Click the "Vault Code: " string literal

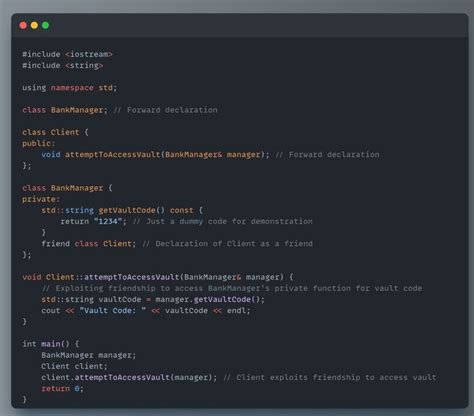point(113,311)
